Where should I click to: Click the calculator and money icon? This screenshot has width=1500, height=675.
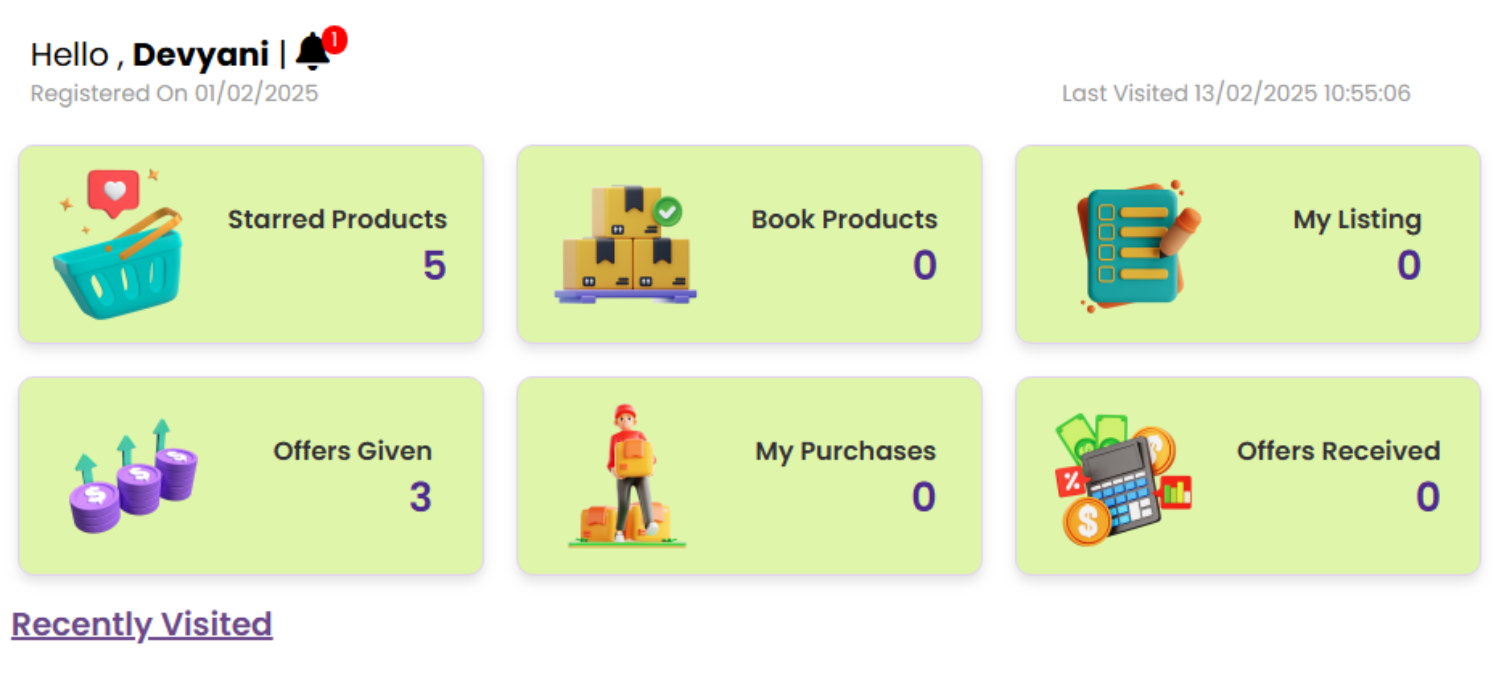pyautogui.click(x=1123, y=480)
